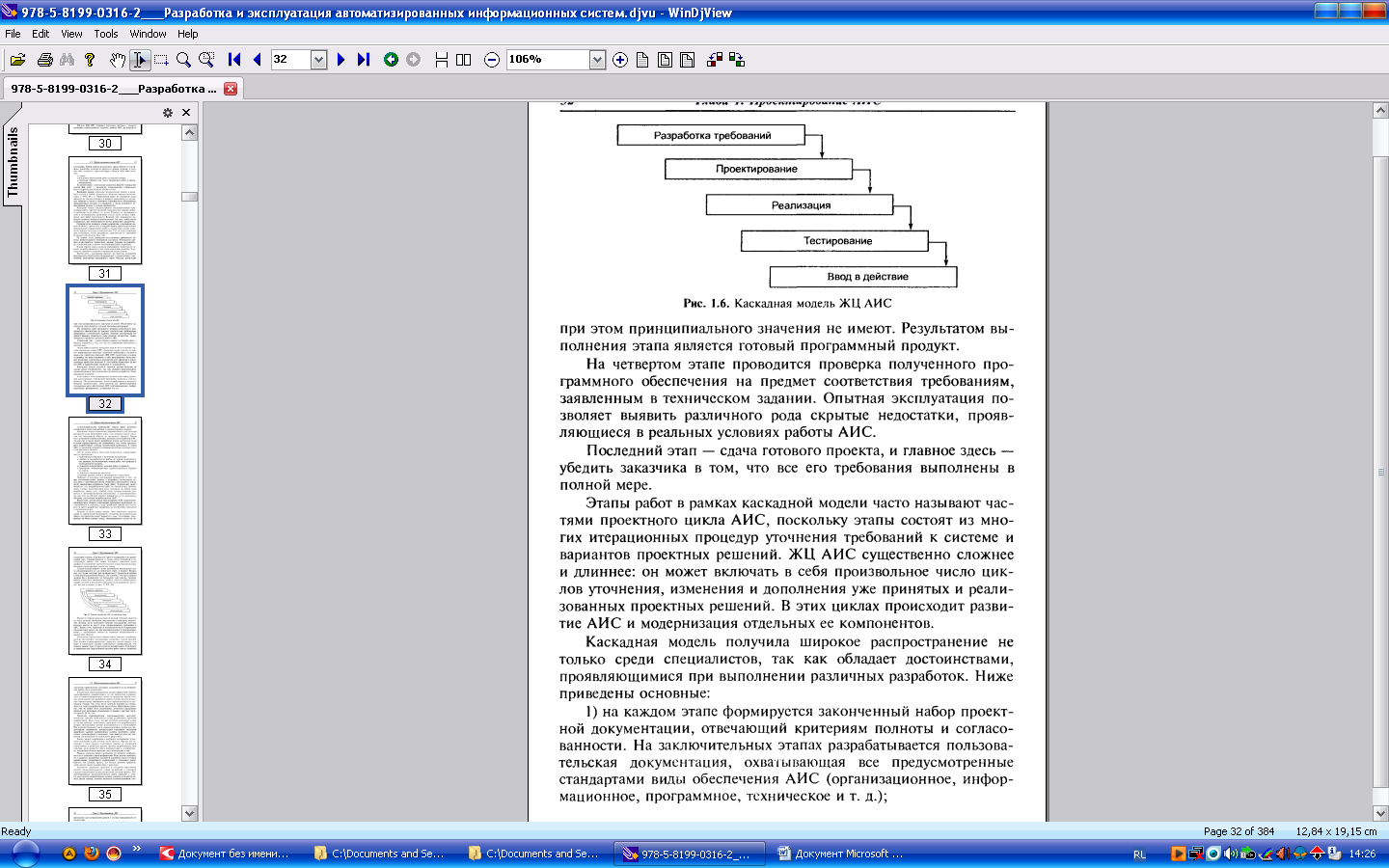The image size is (1389, 868).
Task: Click thumbnails scrollbar up arrow
Action: tap(190, 132)
